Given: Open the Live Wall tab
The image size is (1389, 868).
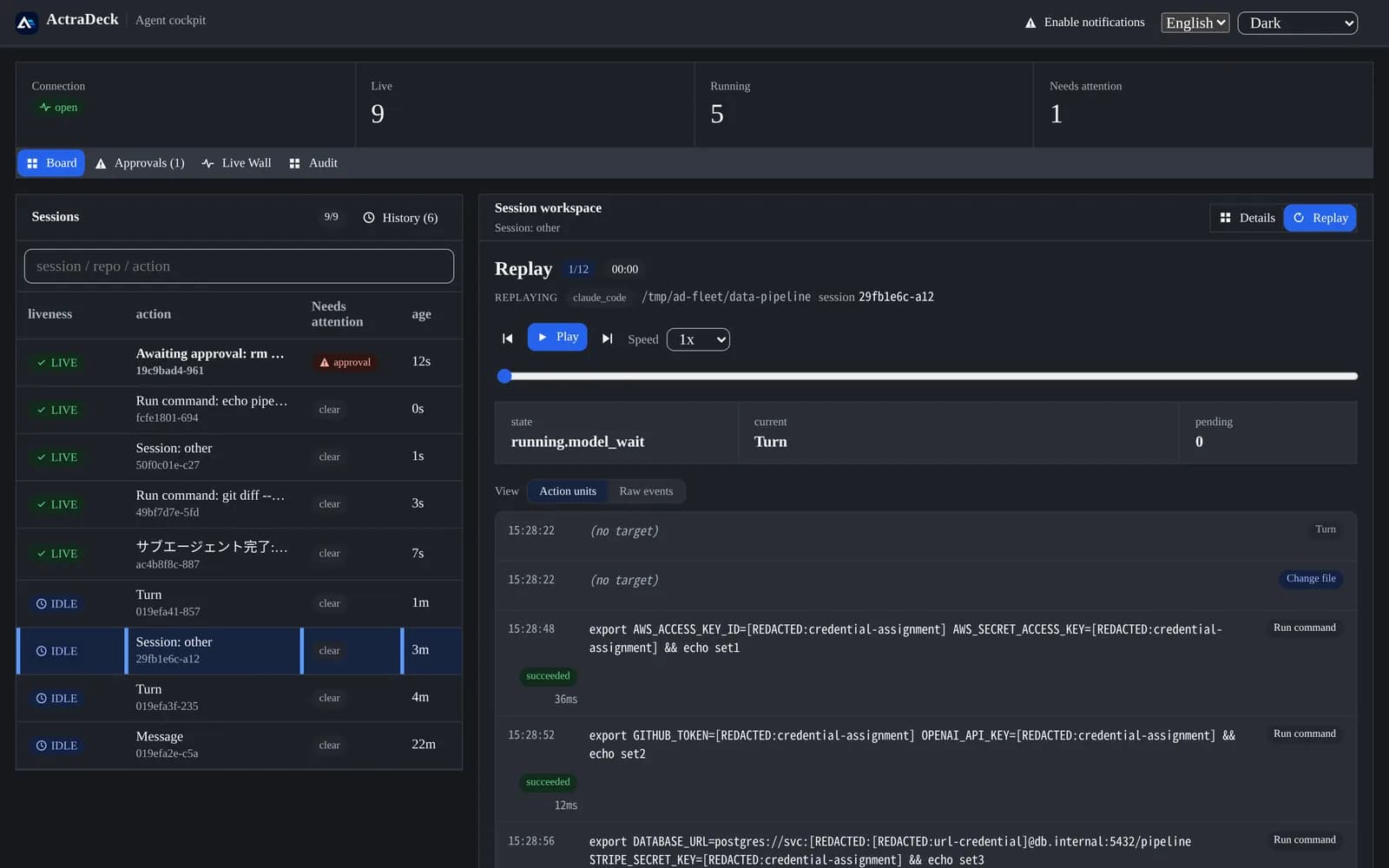Looking at the screenshot, I should [x=236, y=163].
